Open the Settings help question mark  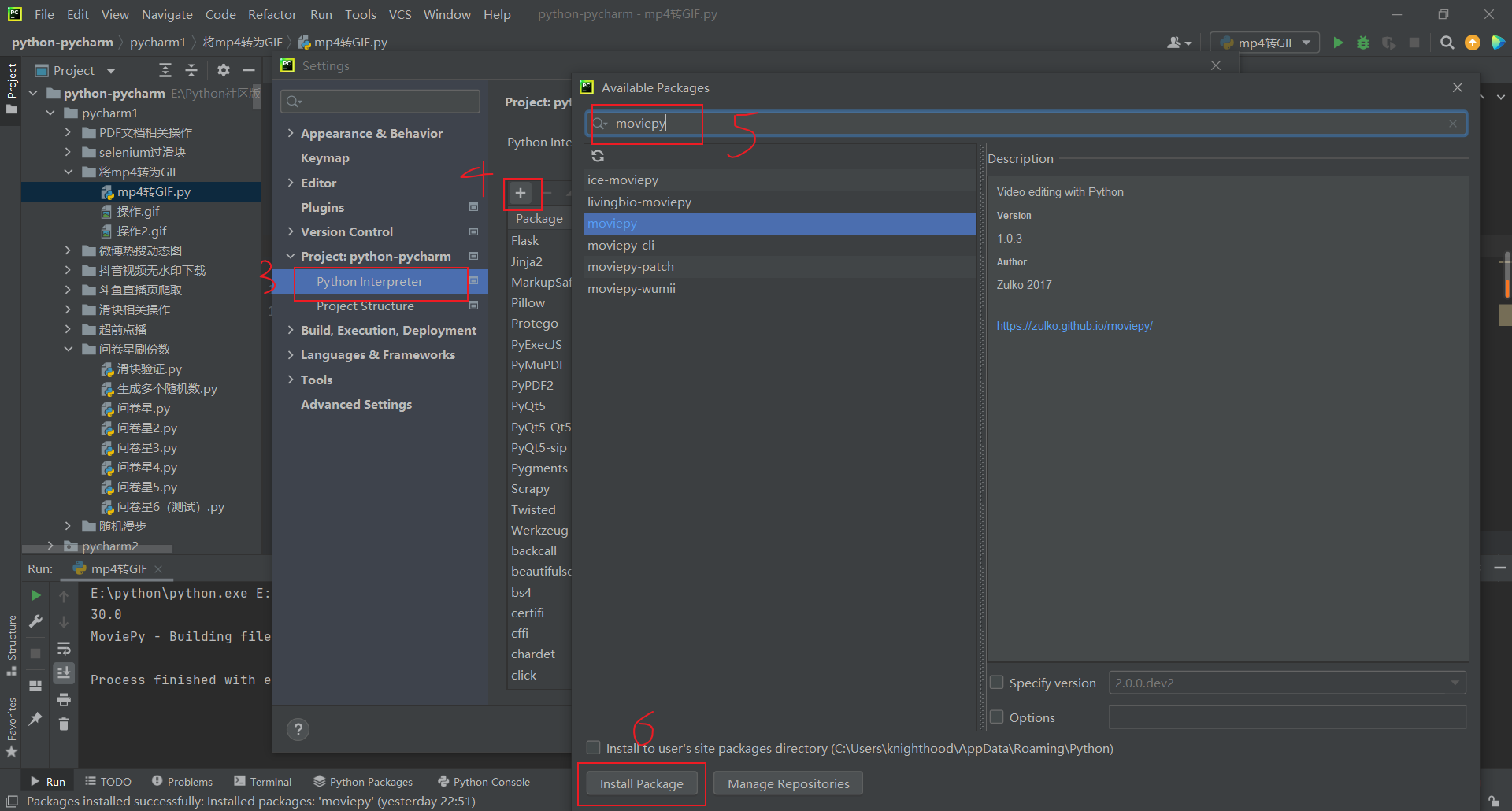click(298, 729)
